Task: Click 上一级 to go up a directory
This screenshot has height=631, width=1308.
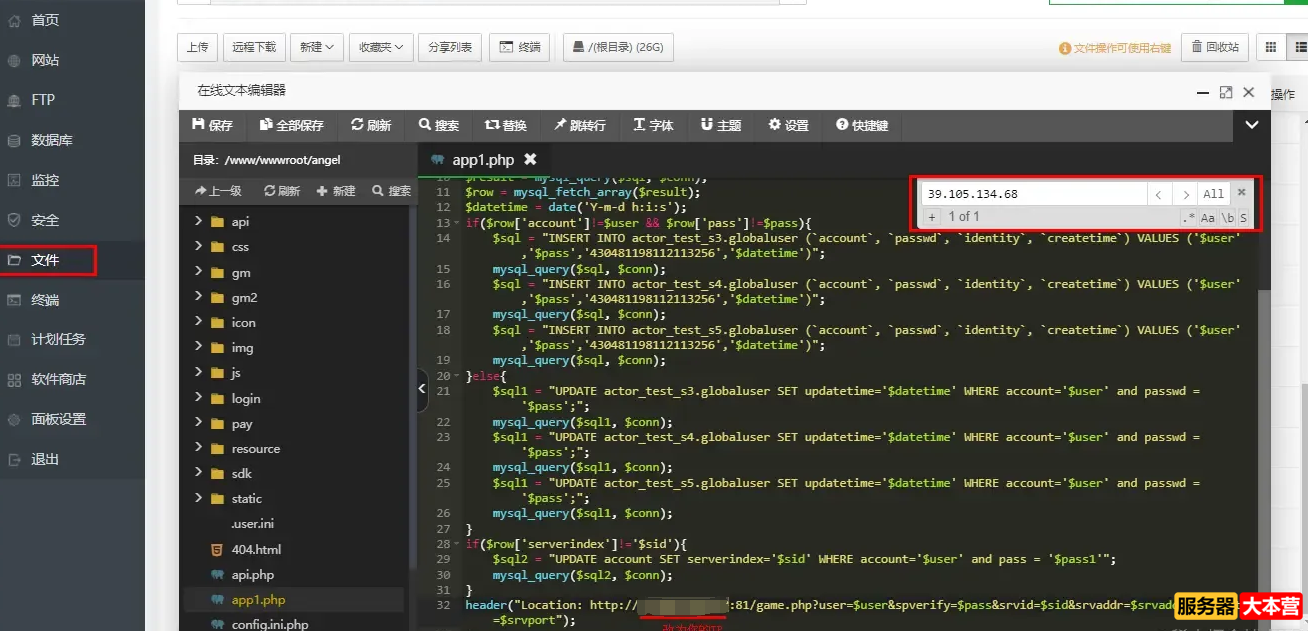Action: 219,191
